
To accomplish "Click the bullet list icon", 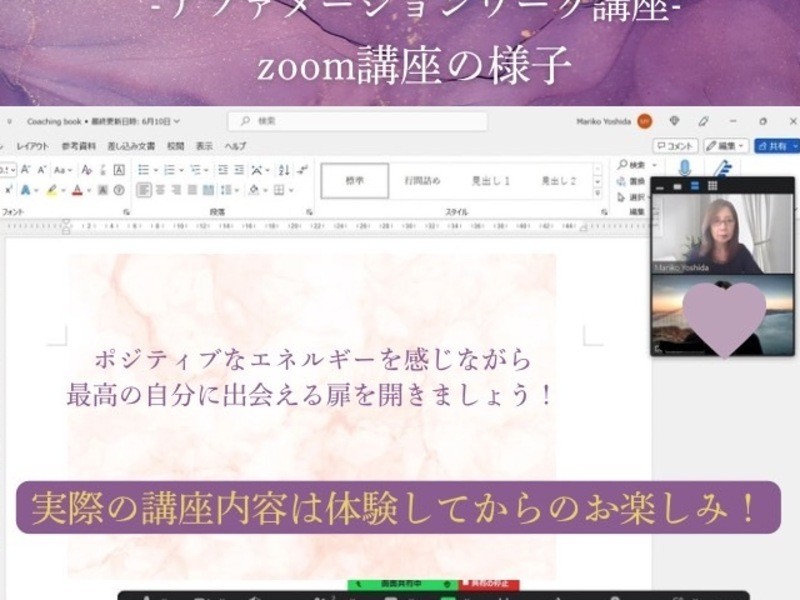I will point(144,170).
